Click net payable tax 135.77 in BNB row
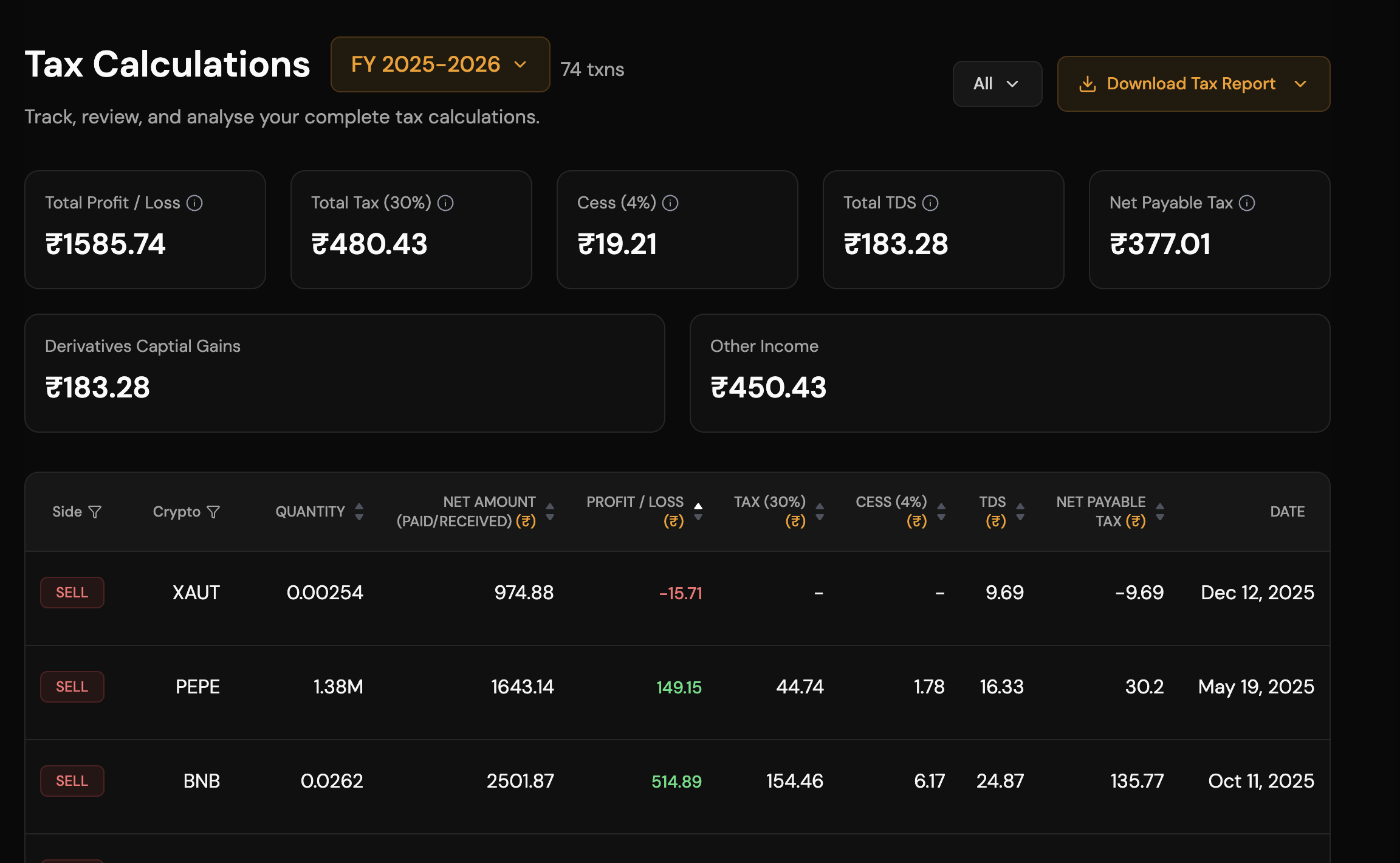Screen dimensions: 1400x863 [1137, 781]
